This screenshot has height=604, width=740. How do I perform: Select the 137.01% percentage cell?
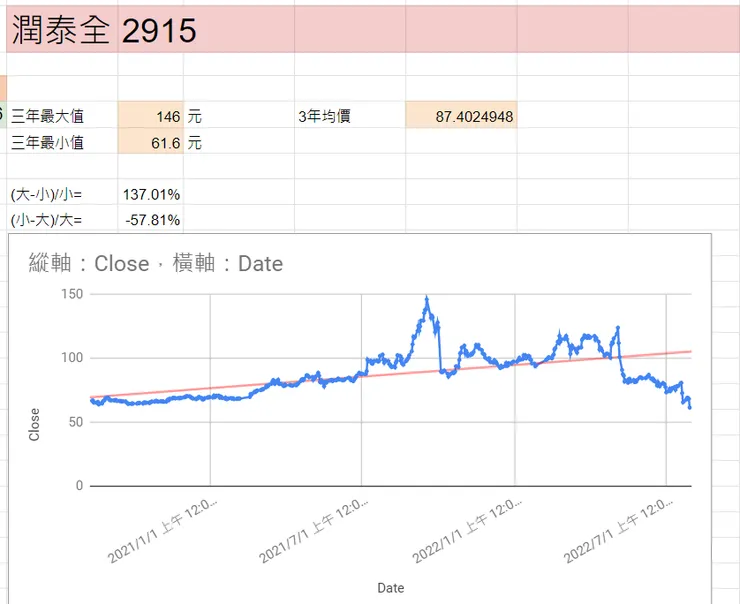click(x=151, y=193)
